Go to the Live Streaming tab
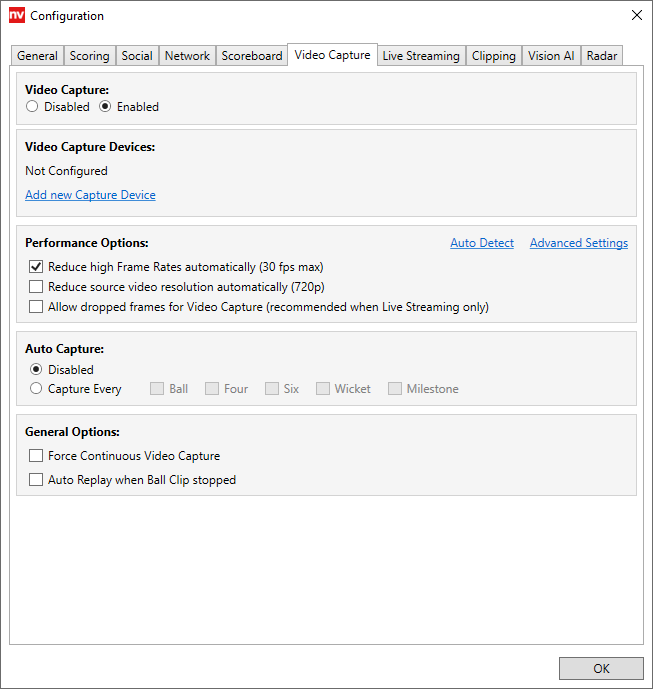The height and width of the screenshot is (689, 653). coord(420,56)
